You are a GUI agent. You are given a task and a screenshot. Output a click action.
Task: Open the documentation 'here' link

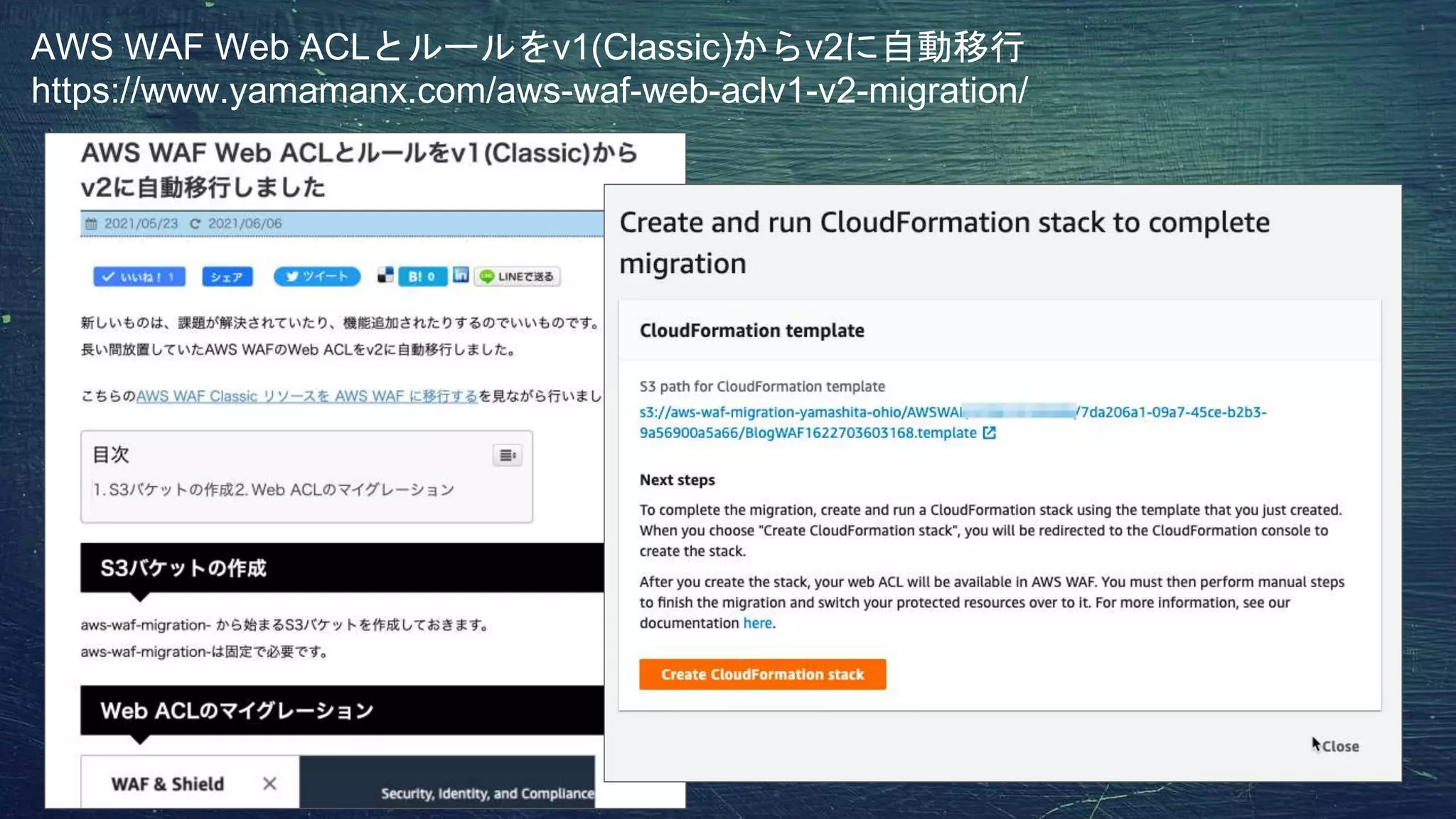(x=757, y=623)
